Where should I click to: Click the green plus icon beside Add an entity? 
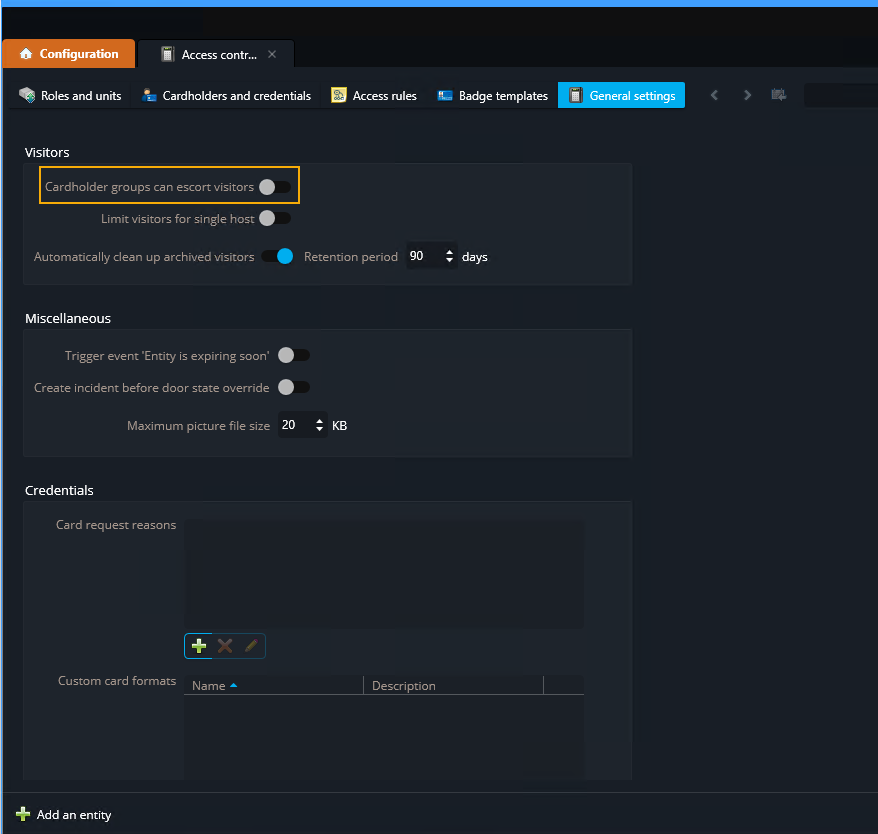(20, 814)
